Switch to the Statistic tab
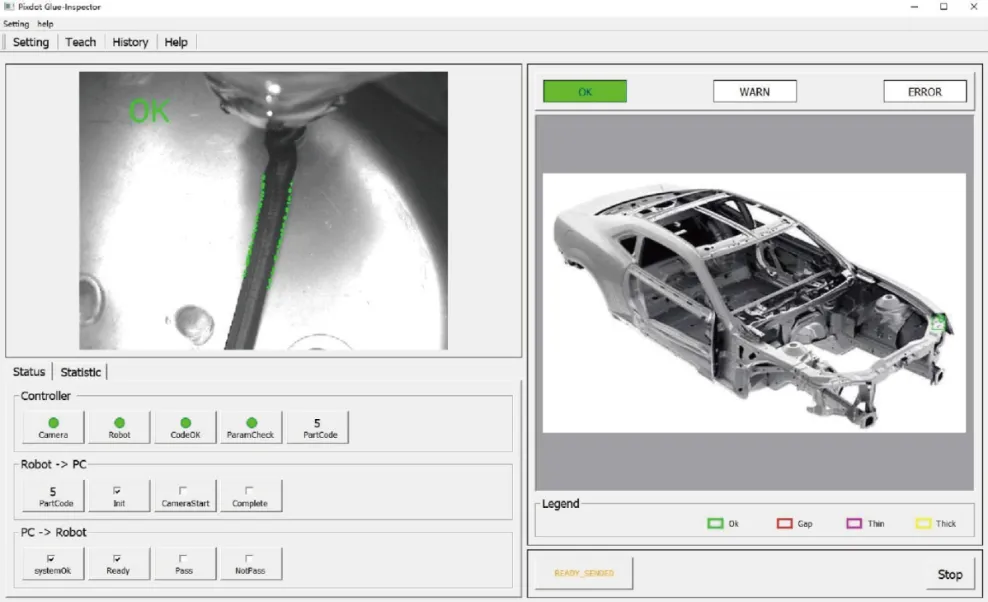Viewport: 988px width, 602px height. pos(81,372)
